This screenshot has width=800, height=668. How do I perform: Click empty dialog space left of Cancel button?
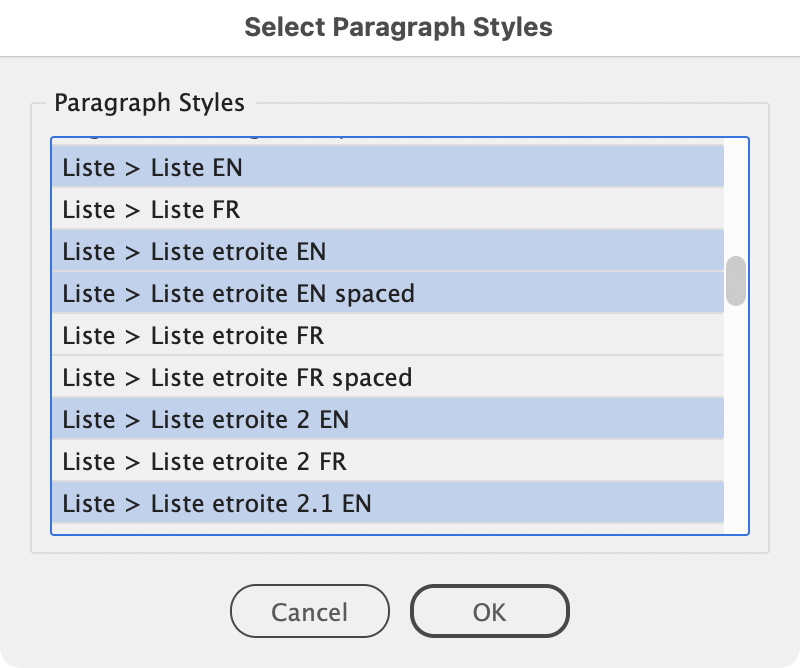click(x=120, y=611)
